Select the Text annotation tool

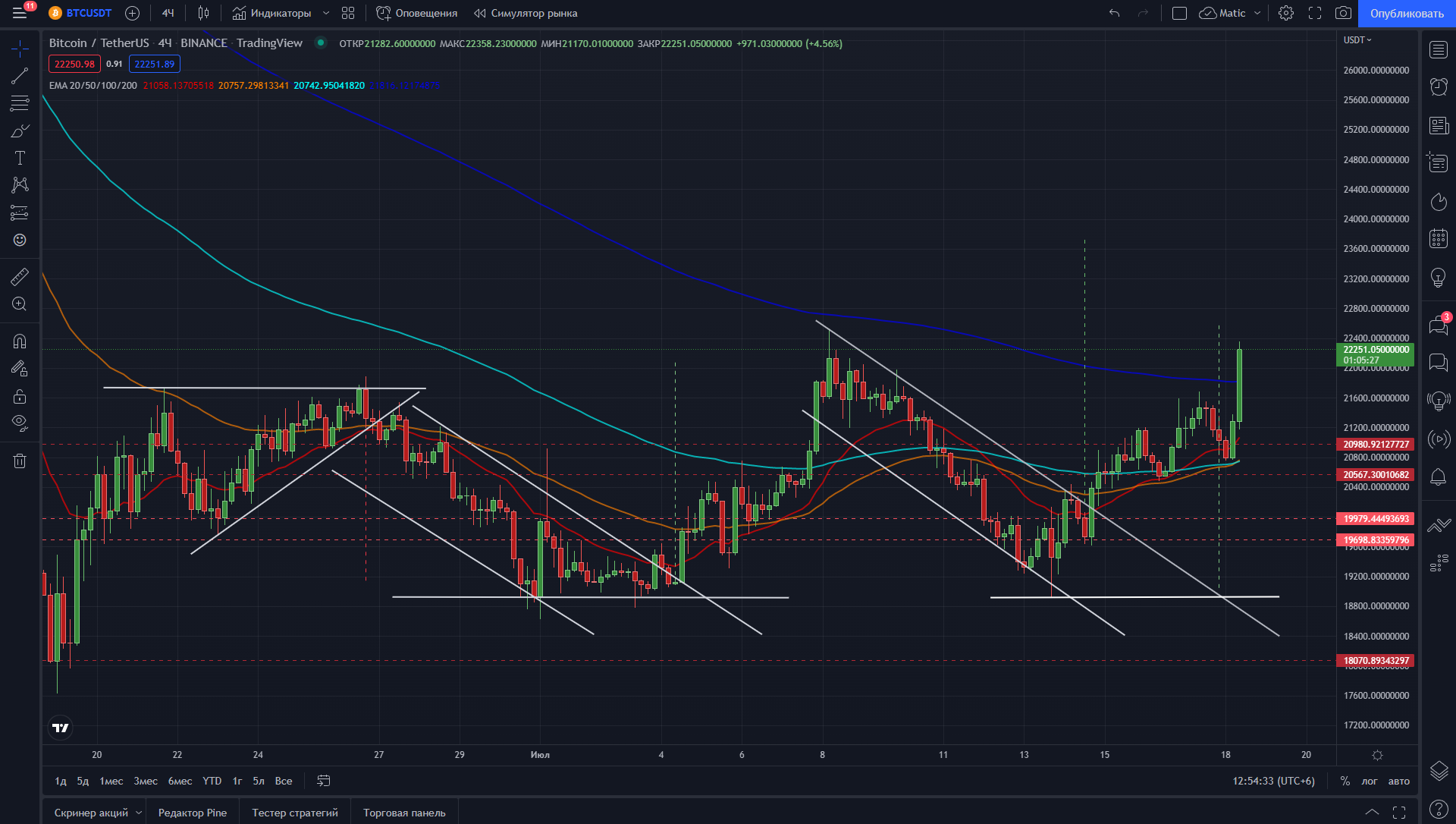point(20,158)
